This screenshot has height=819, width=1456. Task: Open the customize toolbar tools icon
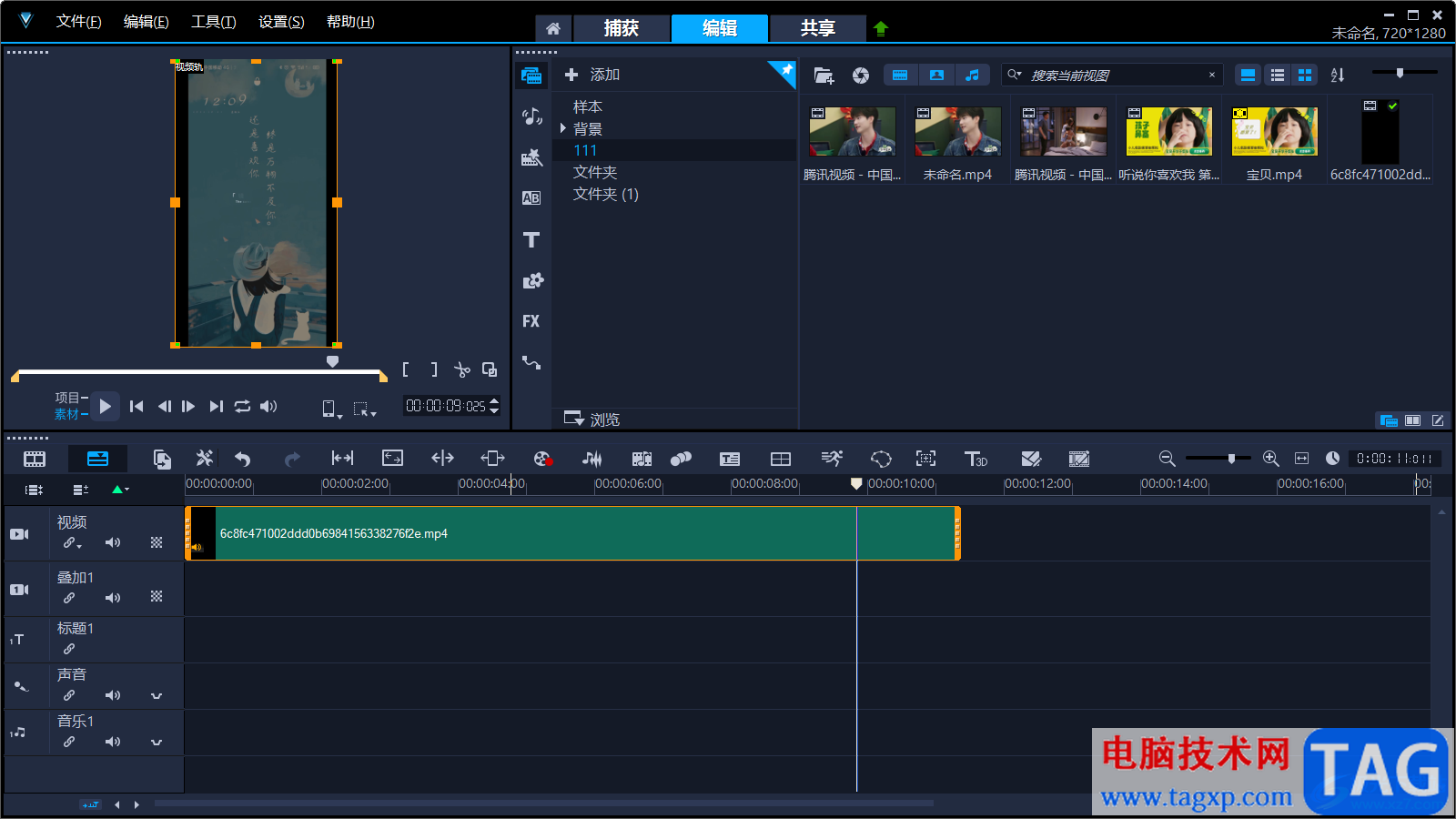(x=205, y=459)
